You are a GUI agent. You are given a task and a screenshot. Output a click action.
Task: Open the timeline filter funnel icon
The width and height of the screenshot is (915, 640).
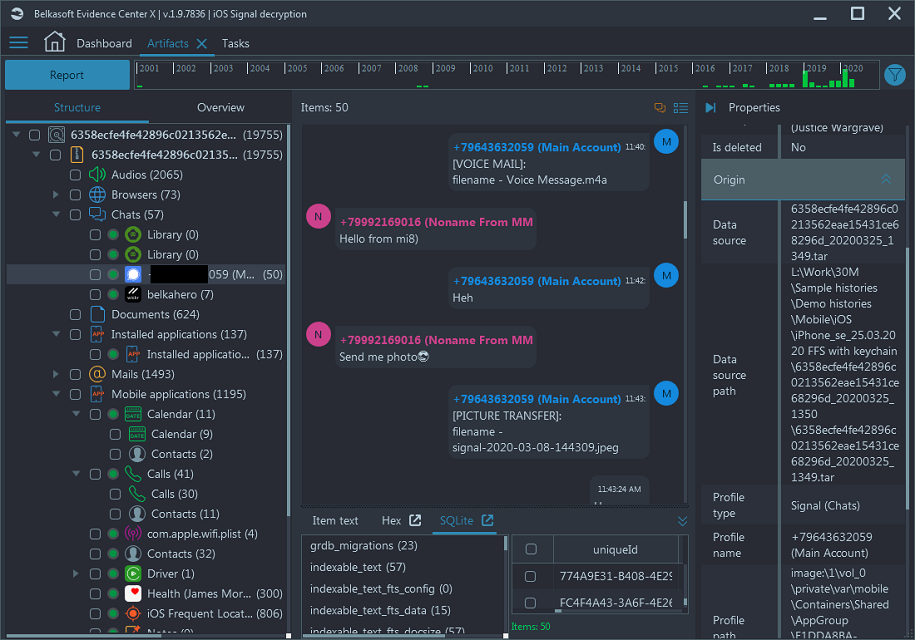click(894, 75)
